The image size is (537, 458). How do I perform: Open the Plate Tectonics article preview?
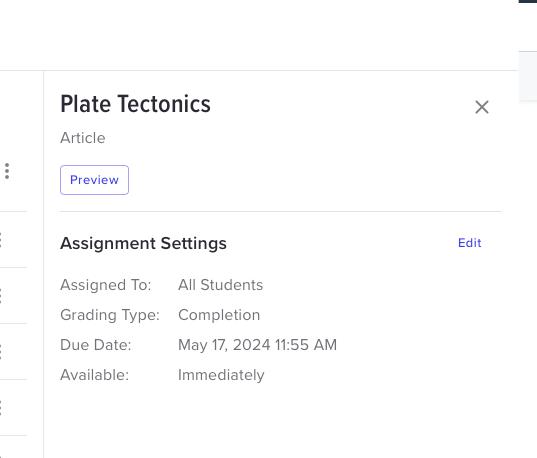point(95,180)
